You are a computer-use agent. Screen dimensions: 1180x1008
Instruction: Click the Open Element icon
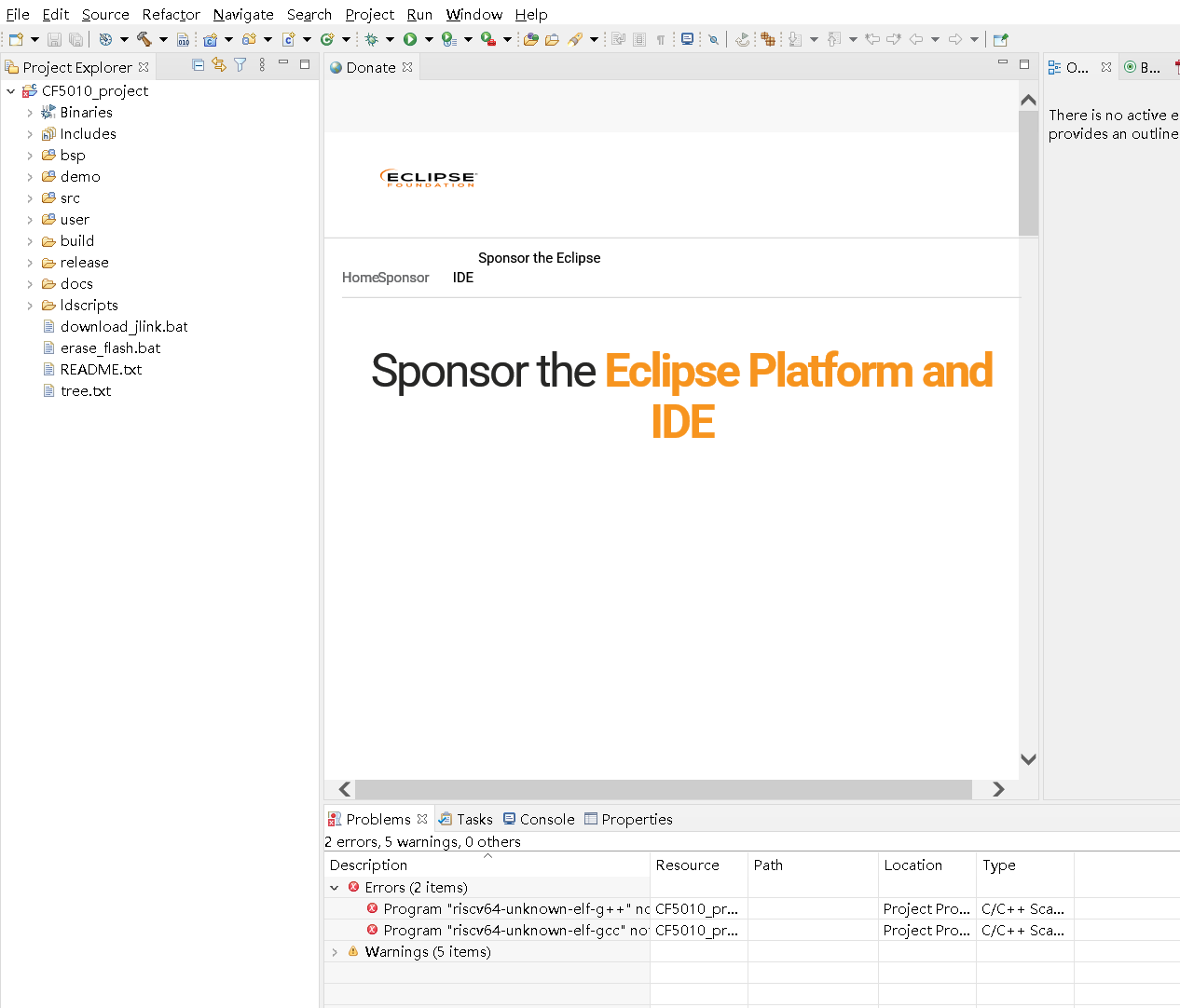click(530, 39)
